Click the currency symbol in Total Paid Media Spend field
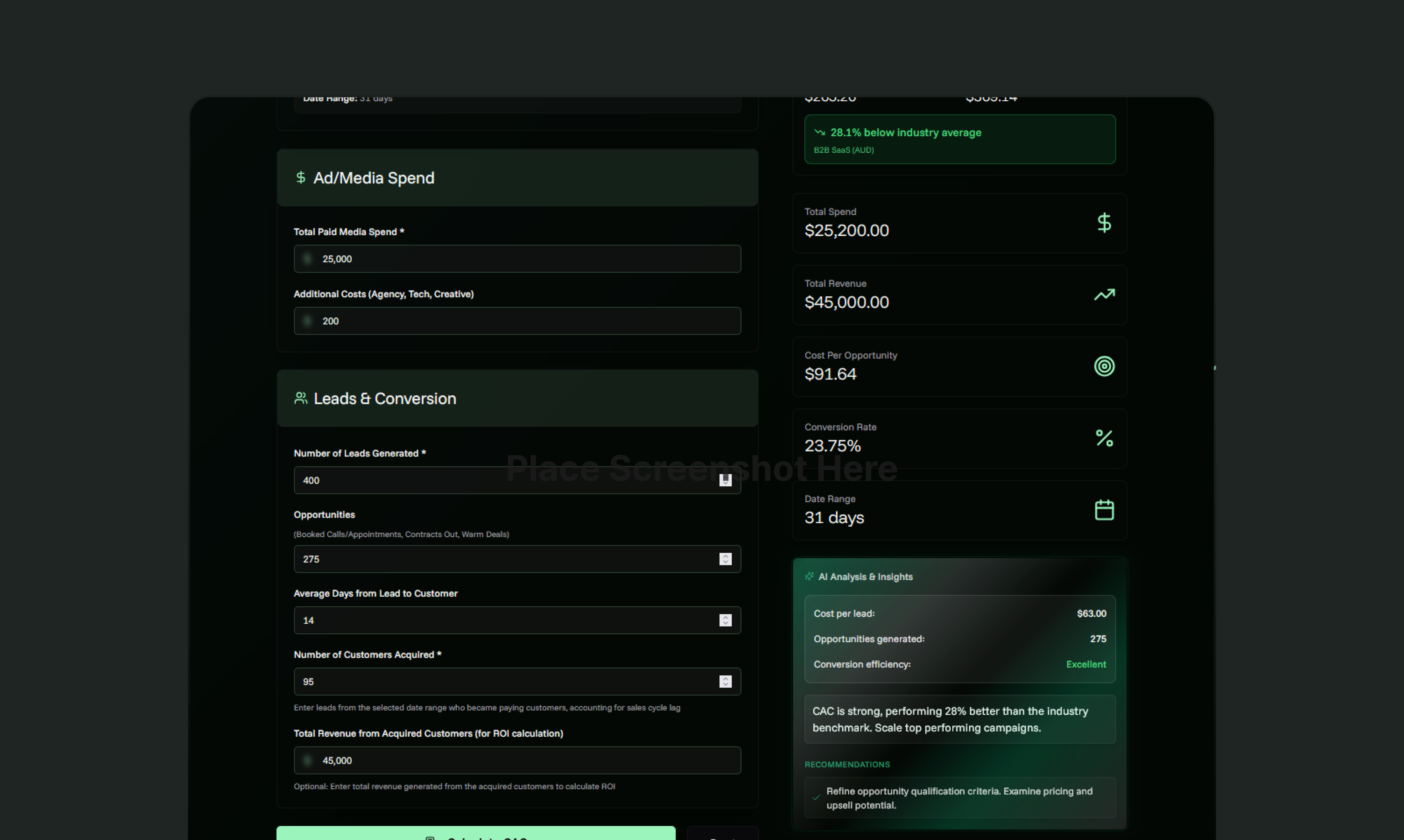Viewport: 1404px width, 840px height. (x=307, y=259)
